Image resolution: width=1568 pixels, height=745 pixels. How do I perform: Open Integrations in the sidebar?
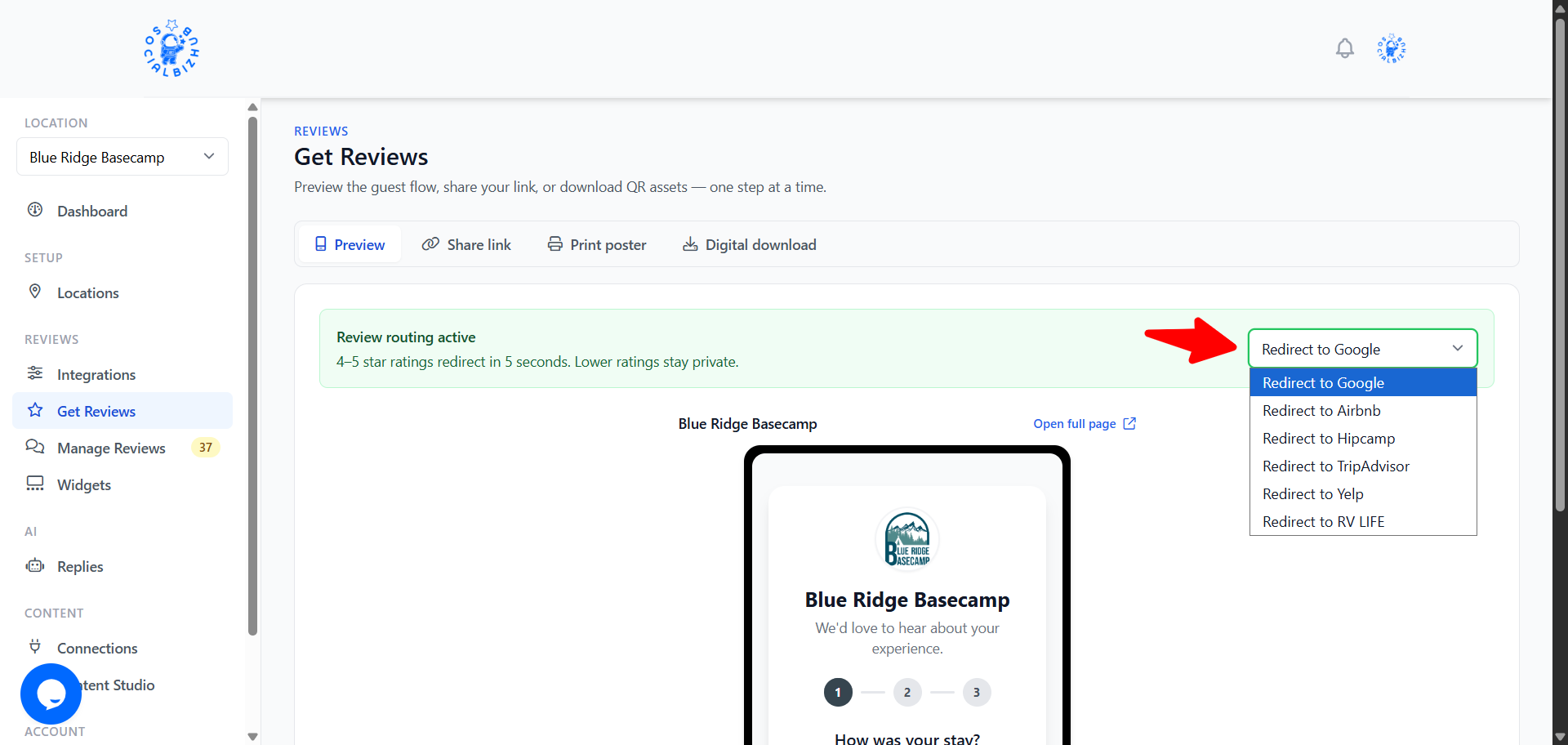pos(122,374)
